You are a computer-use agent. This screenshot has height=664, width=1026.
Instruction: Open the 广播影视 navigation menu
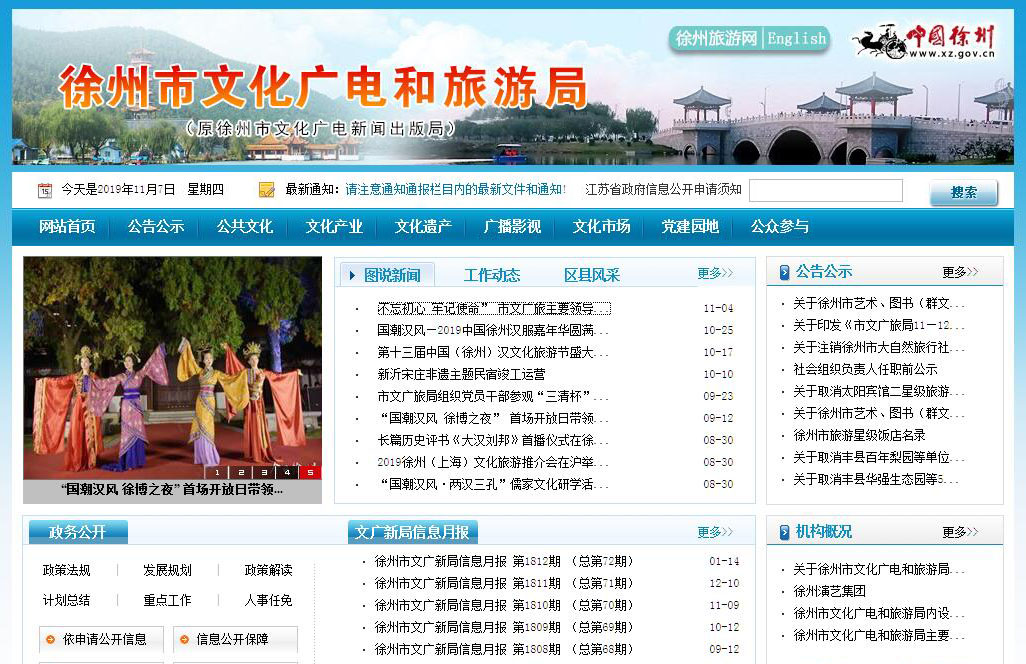coord(512,227)
